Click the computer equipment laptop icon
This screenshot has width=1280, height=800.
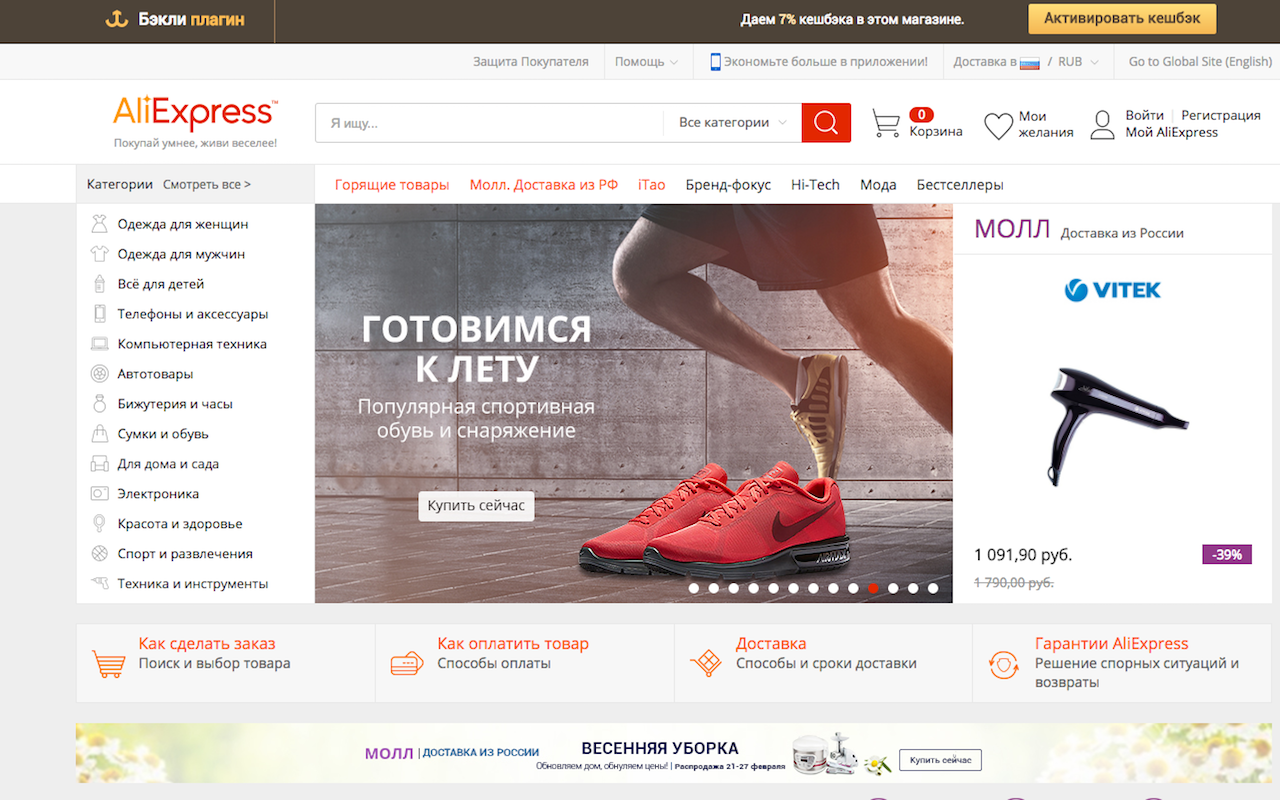click(x=99, y=344)
